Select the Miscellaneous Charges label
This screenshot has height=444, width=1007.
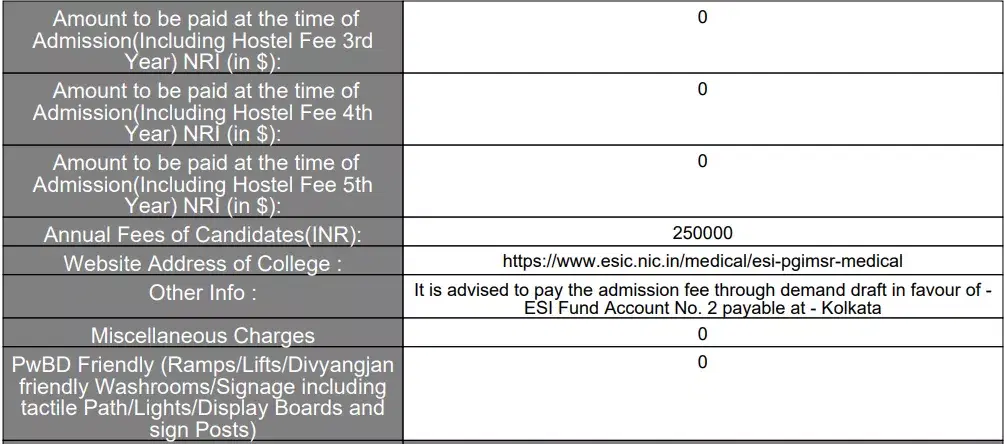[x=202, y=336]
